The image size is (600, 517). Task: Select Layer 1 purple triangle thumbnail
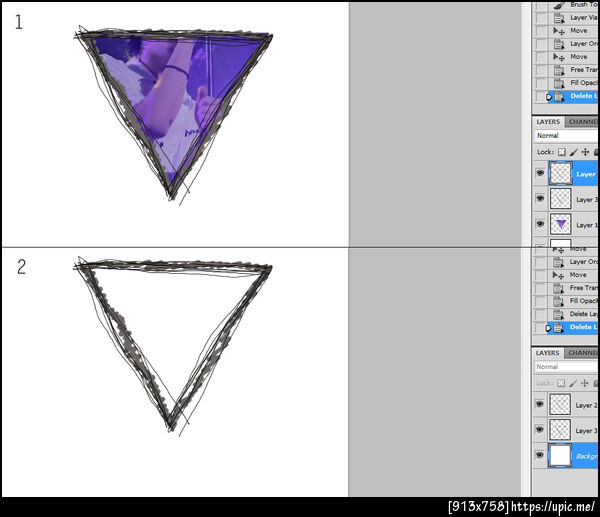(561, 224)
